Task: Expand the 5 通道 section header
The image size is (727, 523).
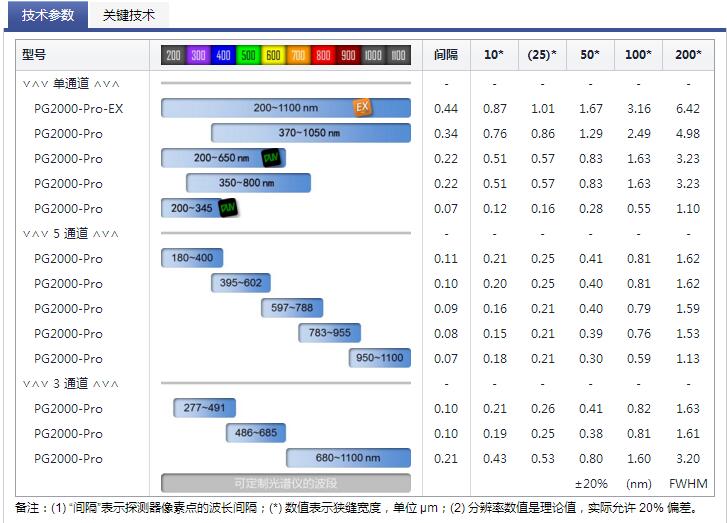Action: (x=70, y=233)
